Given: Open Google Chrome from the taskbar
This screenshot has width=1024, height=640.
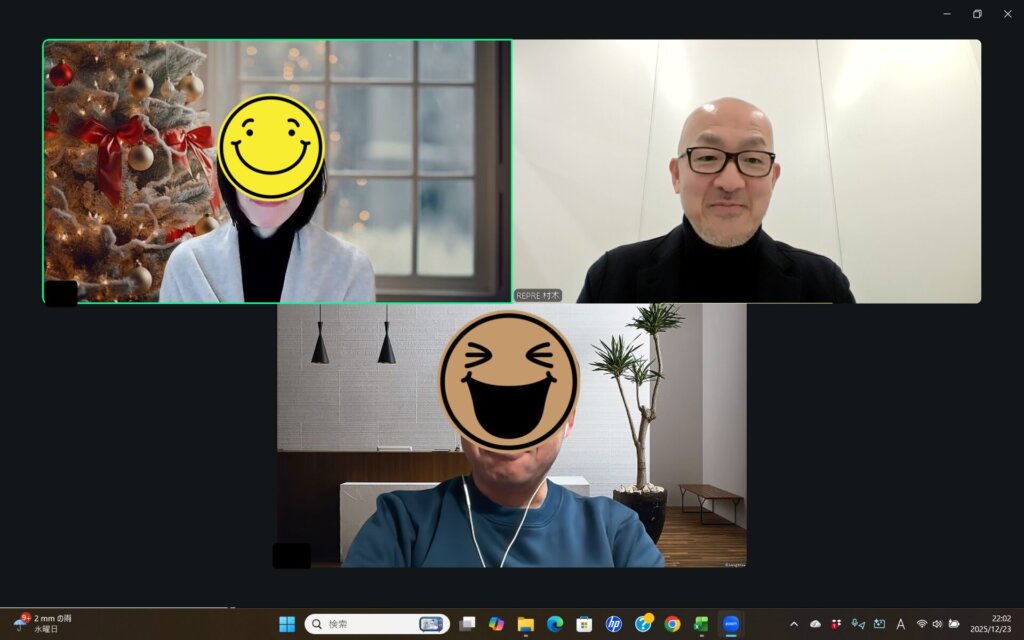Looking at the screenshot, I should [x=672, y=624].
